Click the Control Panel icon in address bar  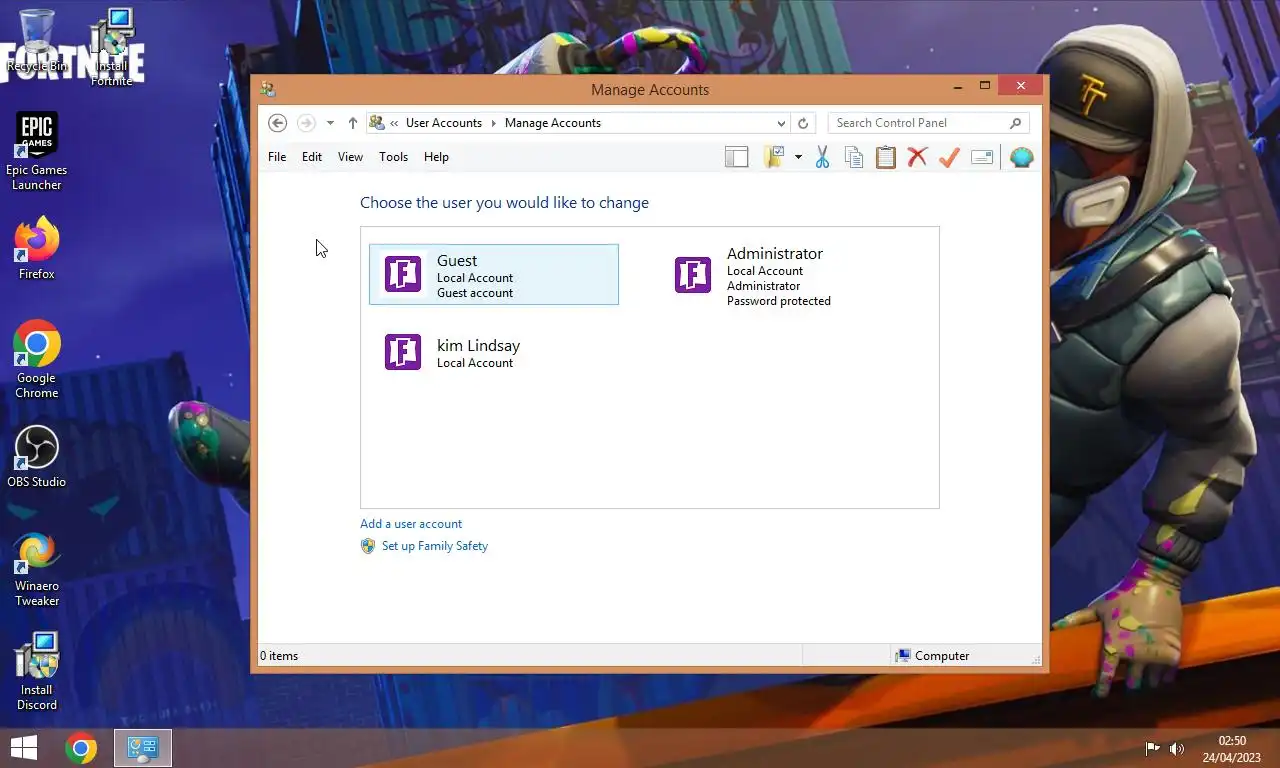[377, 123]
